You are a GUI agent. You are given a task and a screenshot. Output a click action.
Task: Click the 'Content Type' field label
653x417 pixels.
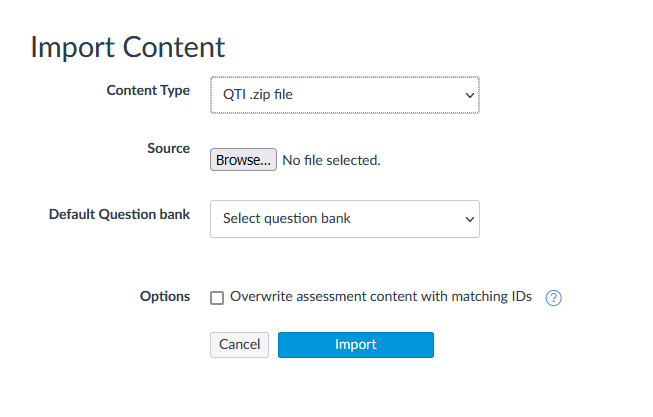[148, 90]
